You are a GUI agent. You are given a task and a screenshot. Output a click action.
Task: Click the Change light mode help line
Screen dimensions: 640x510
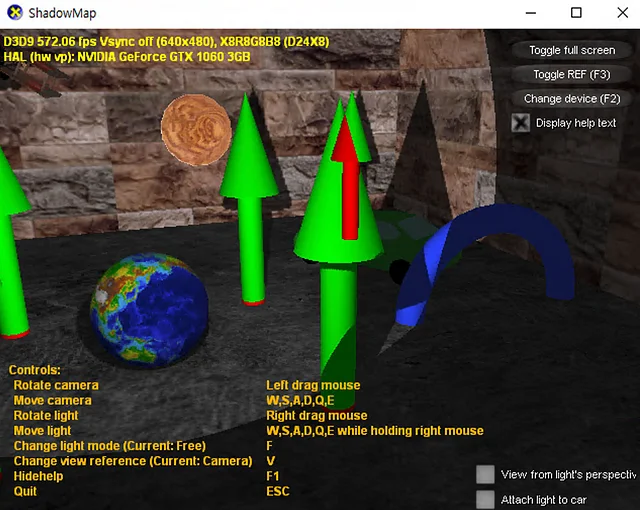click(108, 445)
